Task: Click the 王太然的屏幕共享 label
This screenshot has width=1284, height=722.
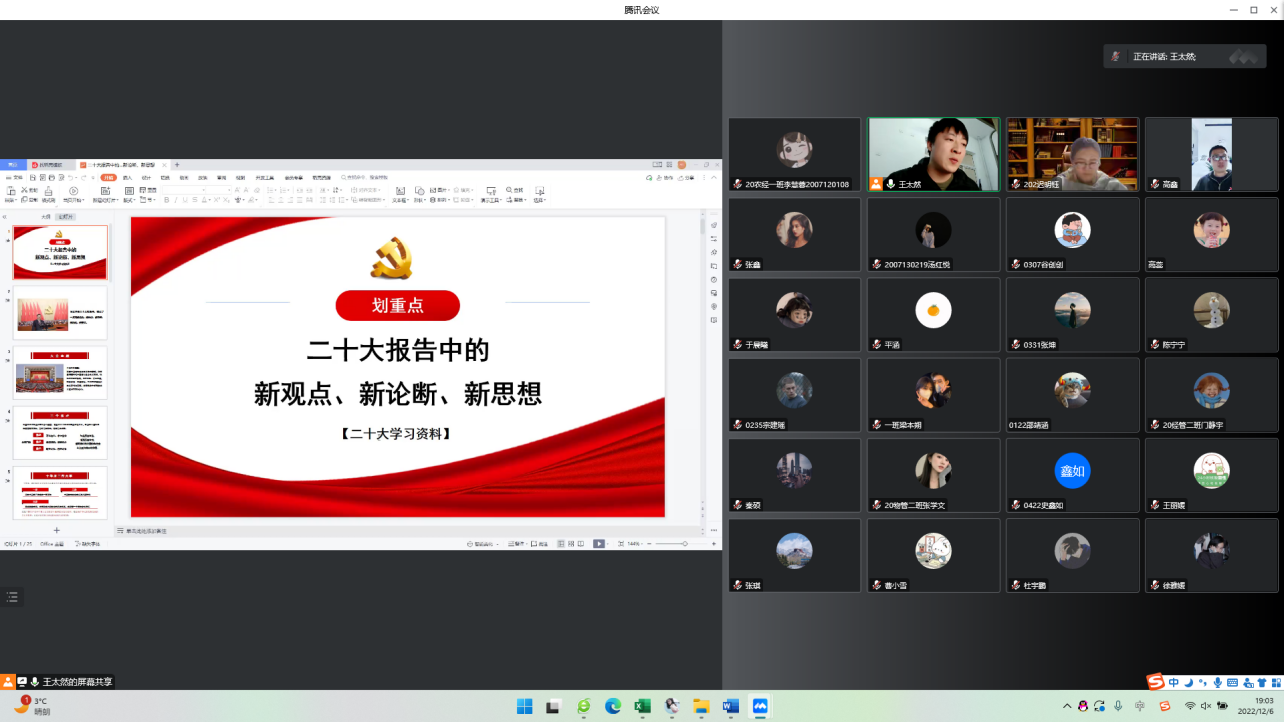Action: pyautogui.click(x=77, y=681)
